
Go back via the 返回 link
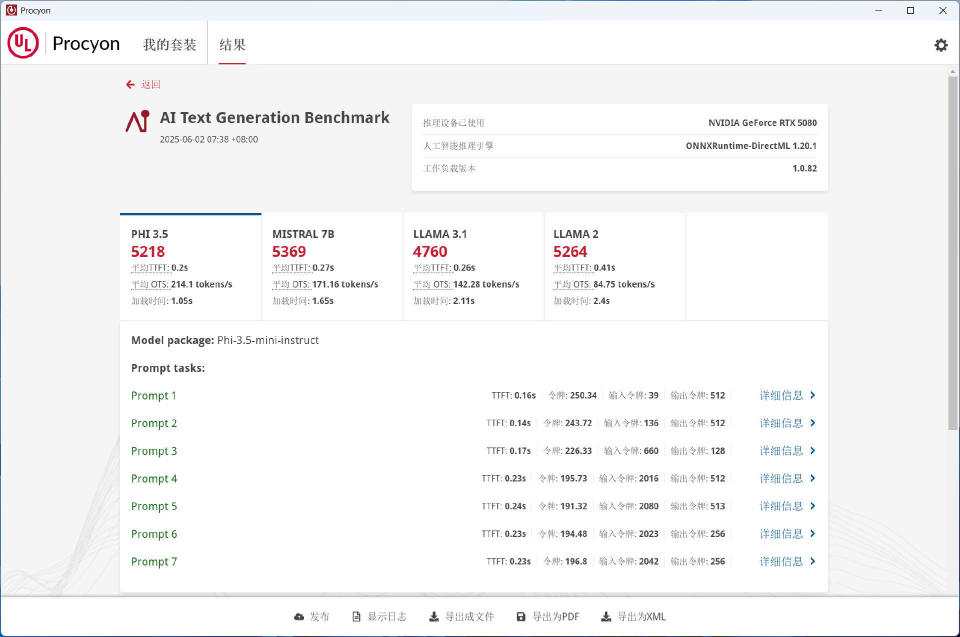click(151, 85)
